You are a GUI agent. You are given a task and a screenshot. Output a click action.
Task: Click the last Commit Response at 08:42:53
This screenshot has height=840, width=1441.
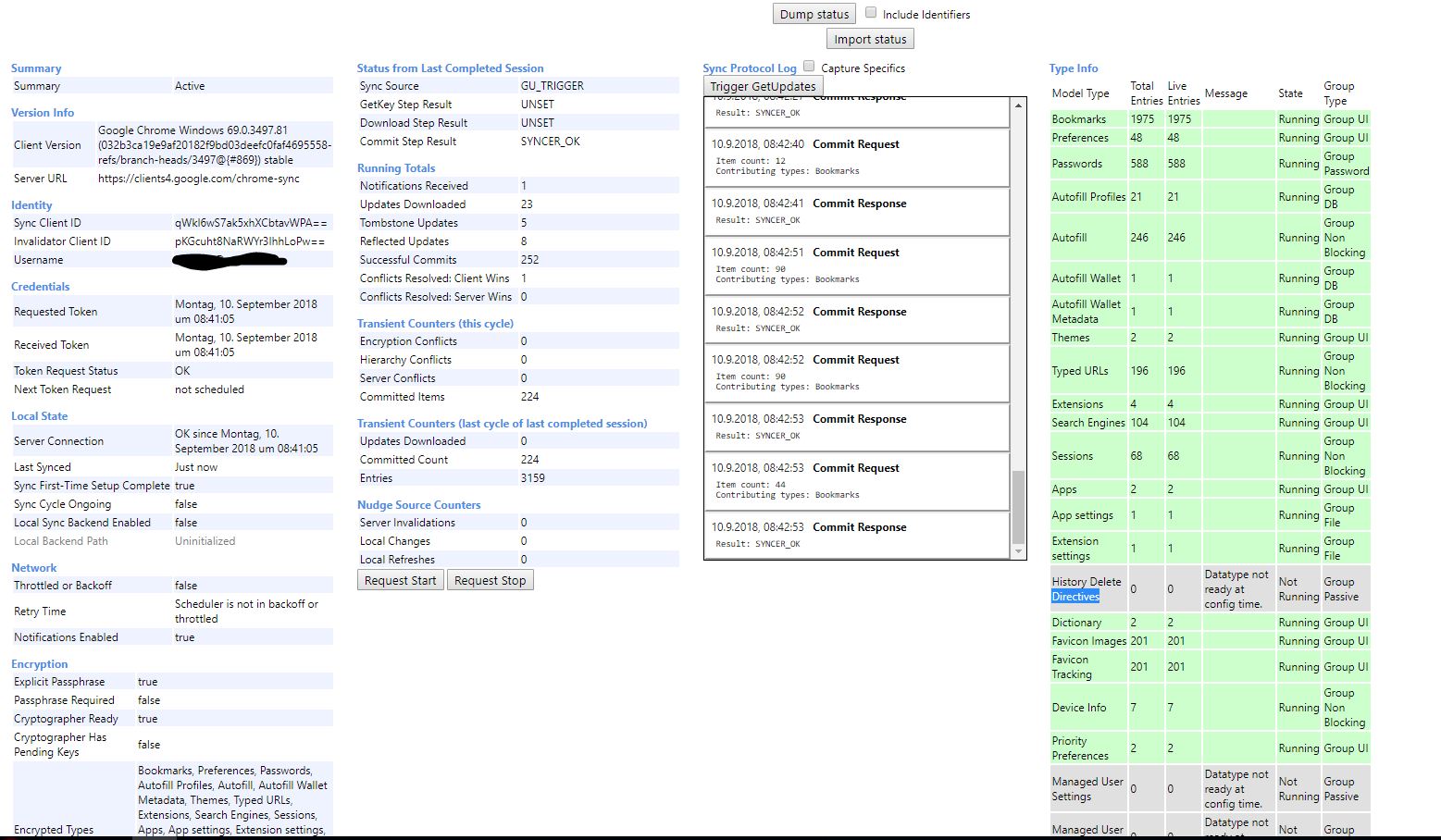tap(856, 535)
